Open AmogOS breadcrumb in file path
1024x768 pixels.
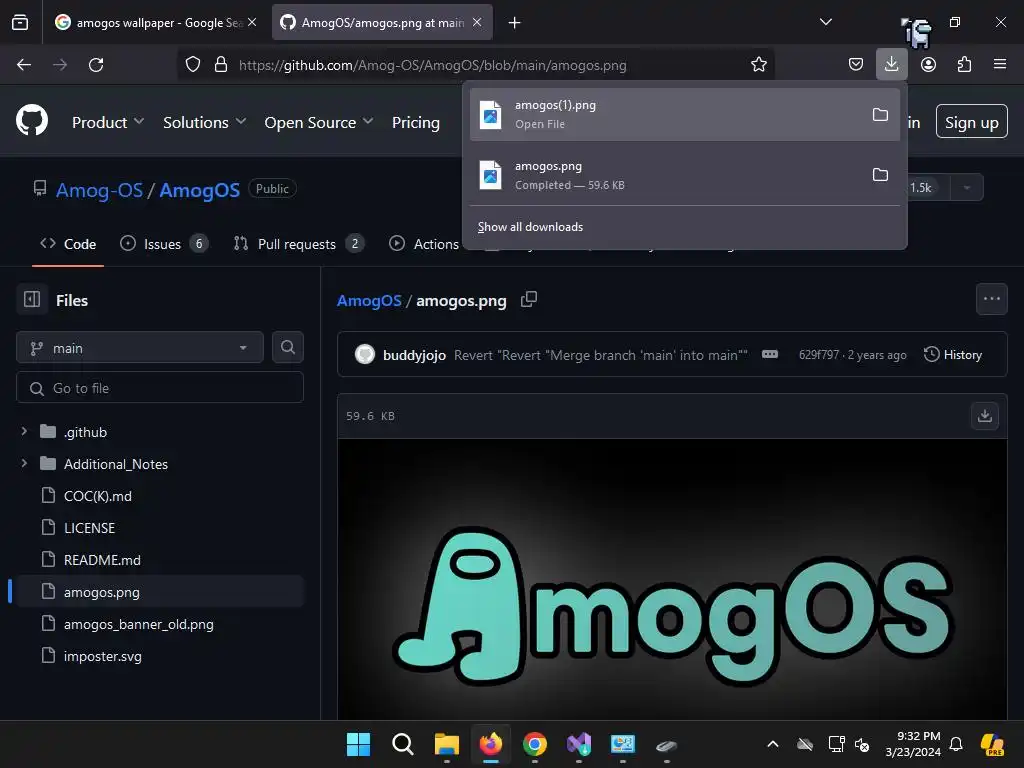tap(369, 300)
